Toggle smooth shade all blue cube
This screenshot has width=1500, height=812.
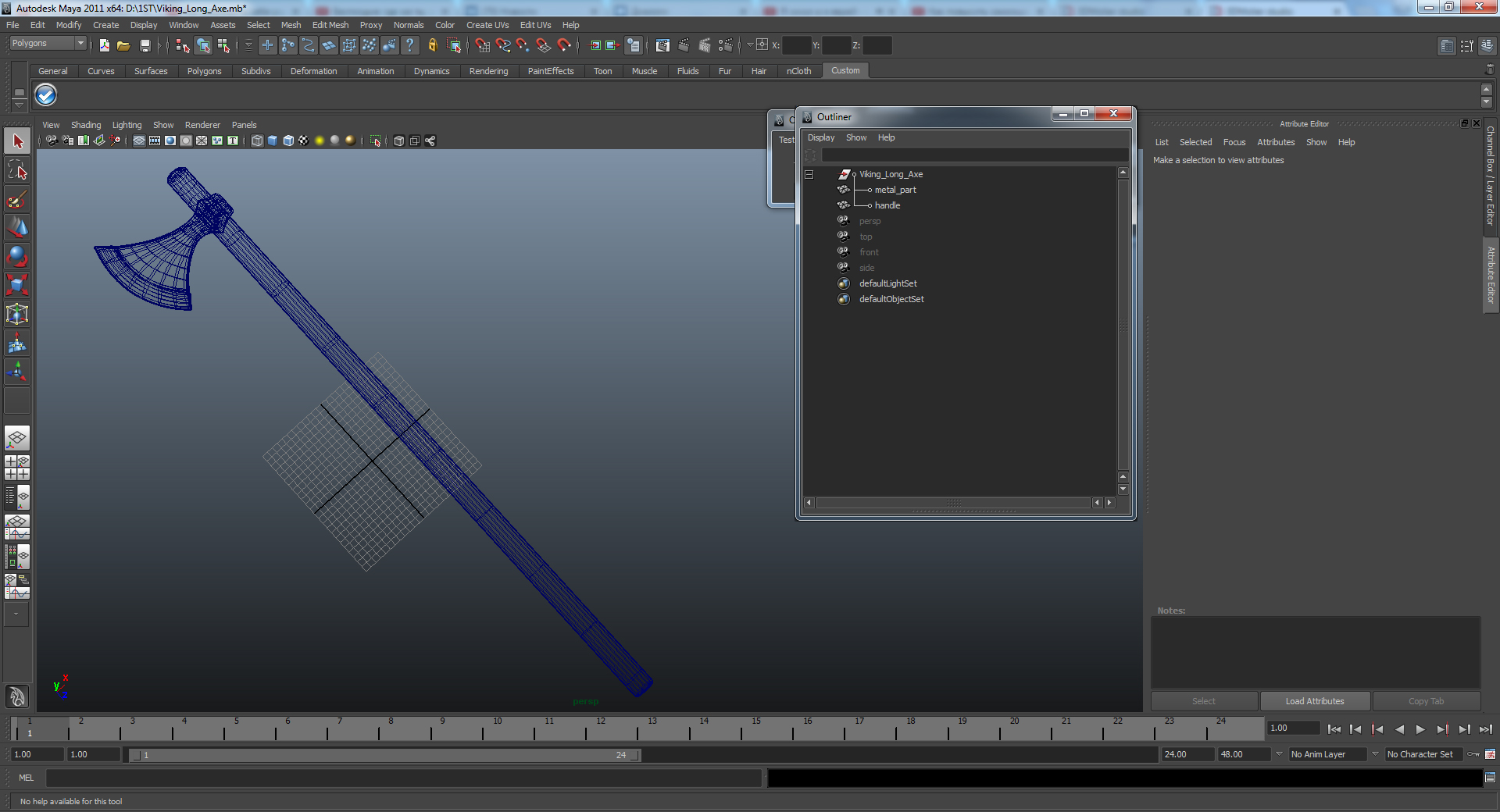[273, 141]
